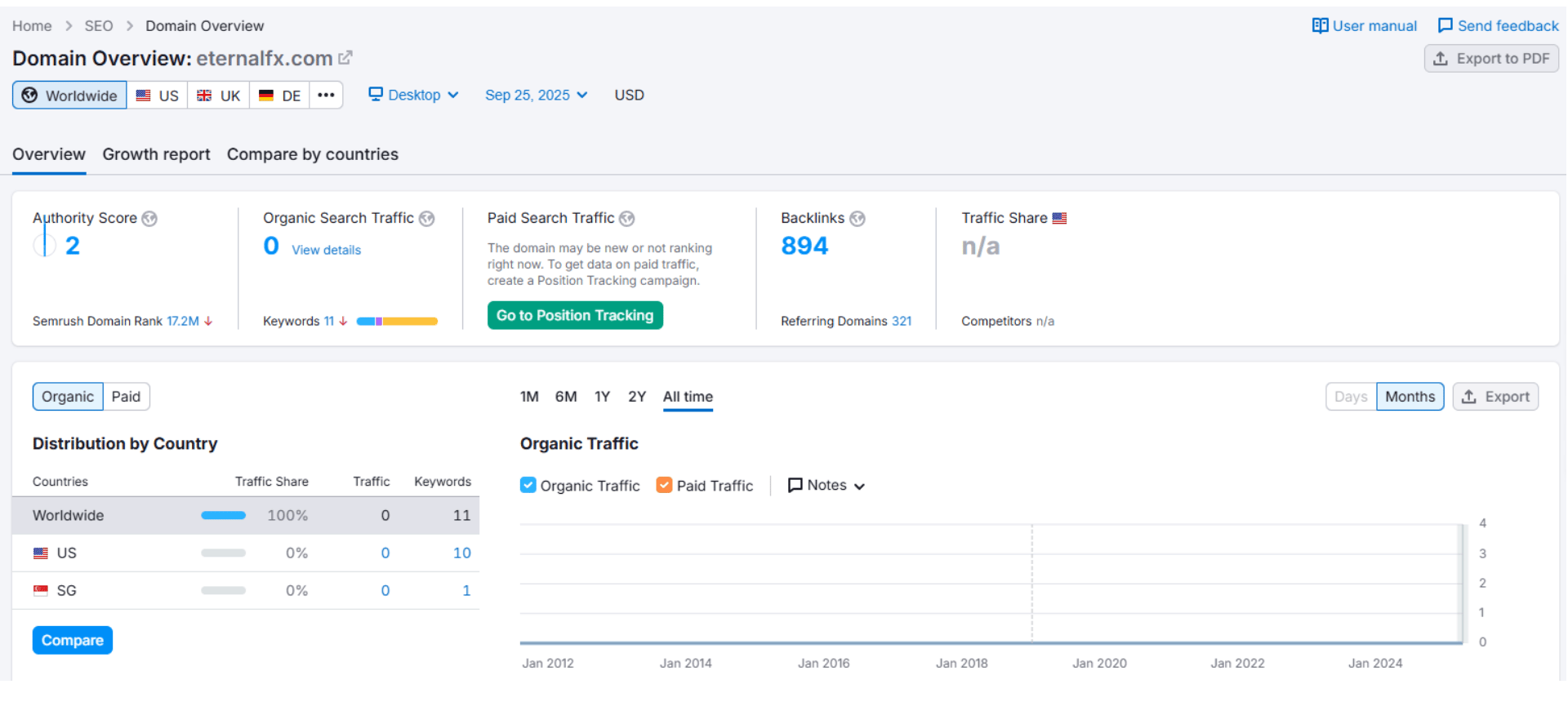This screenshot has height=702, width=1568.
Task: Select the US database label
Action: tap(168, 96)
